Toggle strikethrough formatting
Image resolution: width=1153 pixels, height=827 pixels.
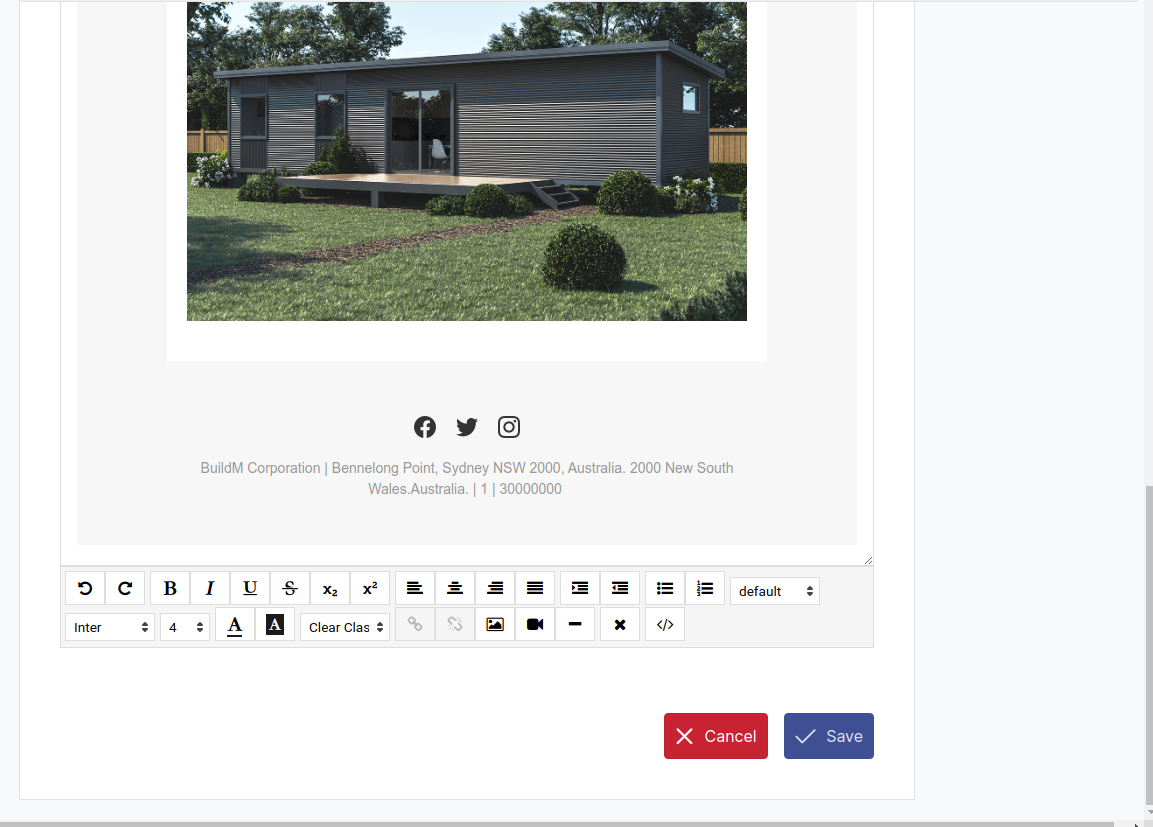click(x=289, y=588)
